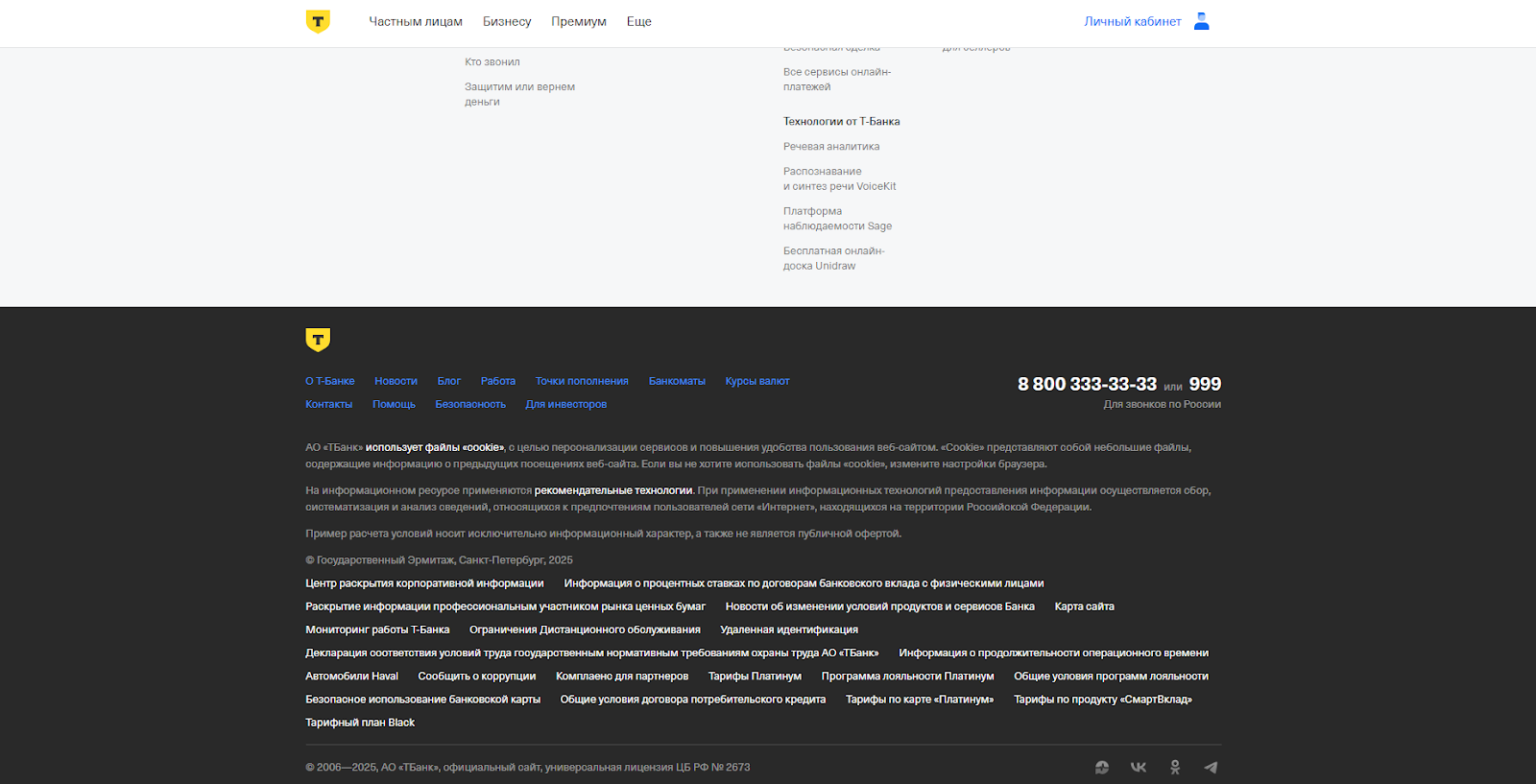The height and width of the screenshot is (784, 1536).
Task: Open Распознавание и синтез речи VoiceKit link
Action: coord(839,178)
